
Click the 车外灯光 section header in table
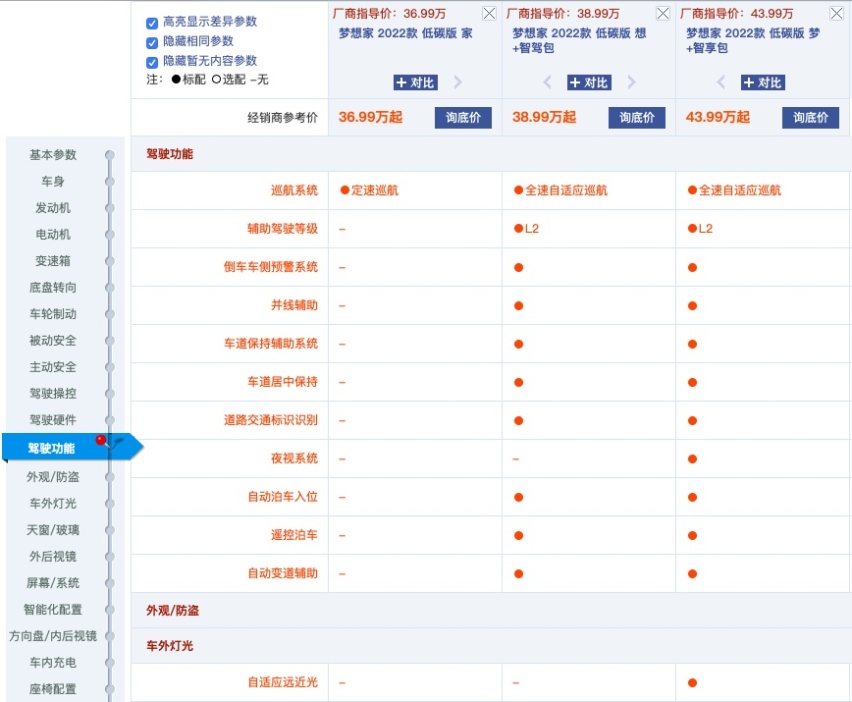point(170,646)
